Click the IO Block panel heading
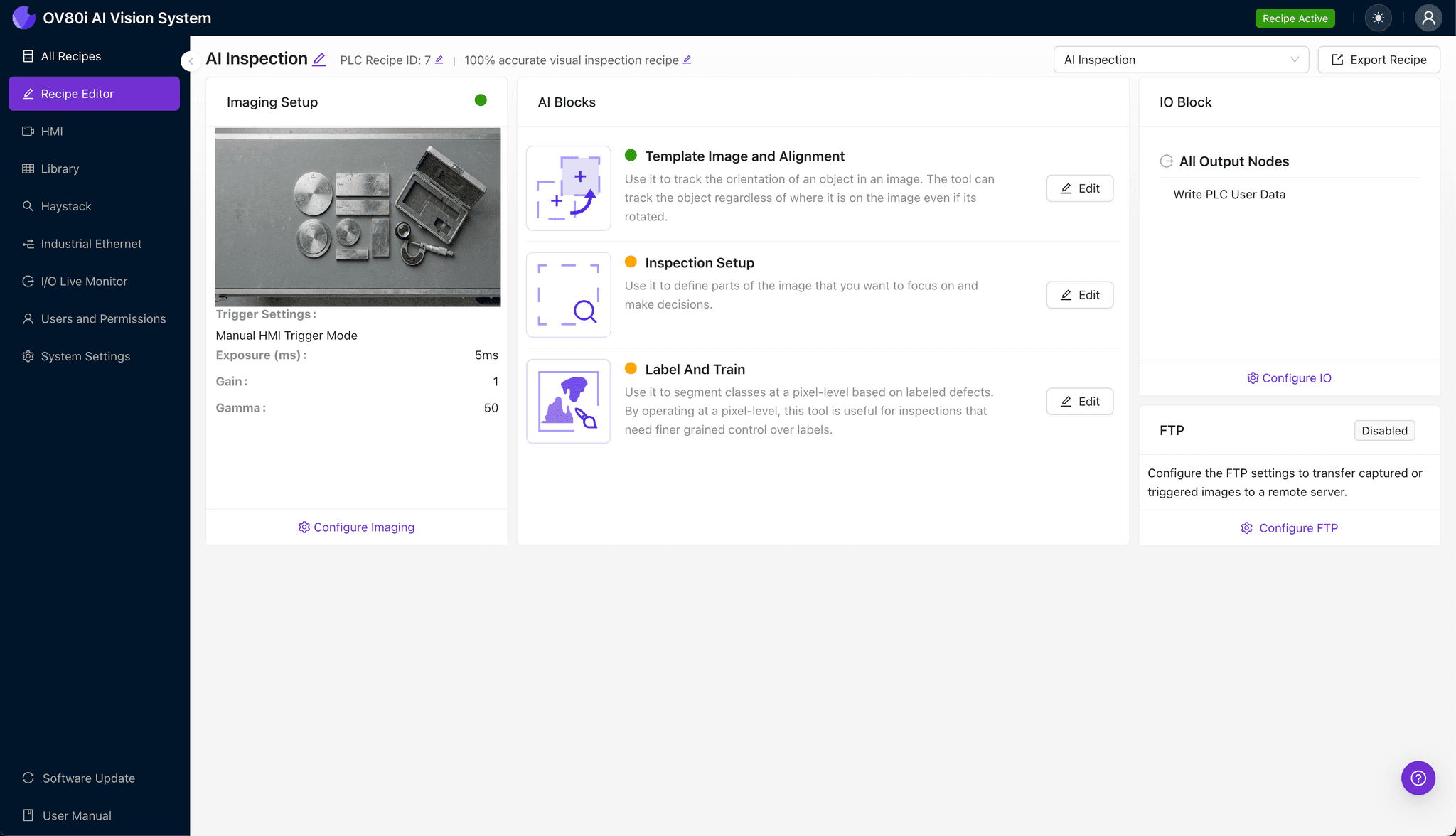The image size is (1456, 836). pos(1185,102)
